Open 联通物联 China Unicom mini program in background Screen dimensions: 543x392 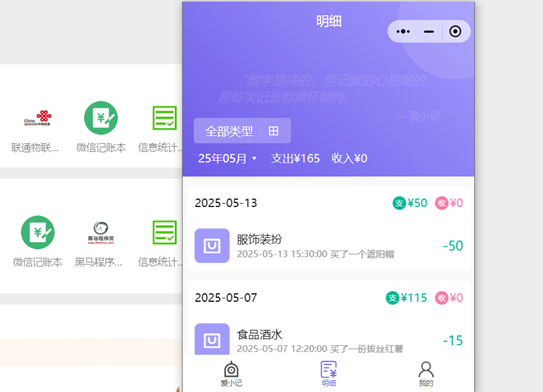[36, 127]
